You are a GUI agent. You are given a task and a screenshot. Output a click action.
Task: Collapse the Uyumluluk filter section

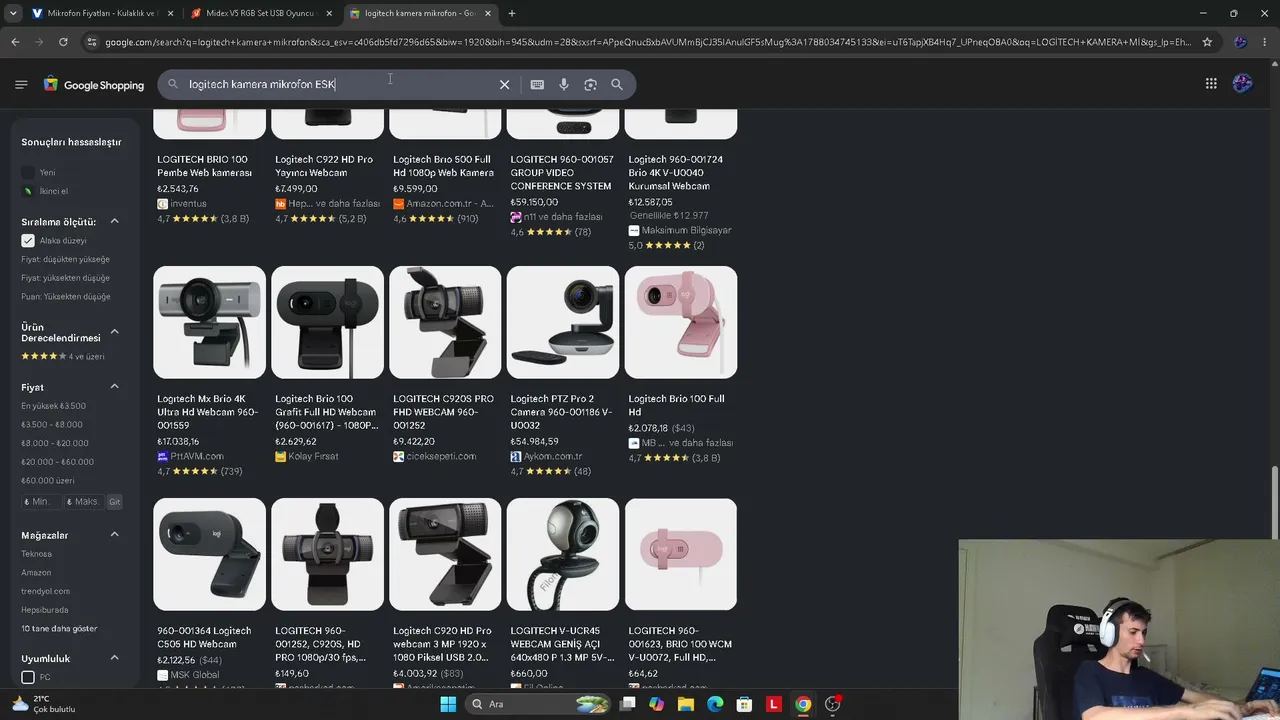click(x=114, y=658)
